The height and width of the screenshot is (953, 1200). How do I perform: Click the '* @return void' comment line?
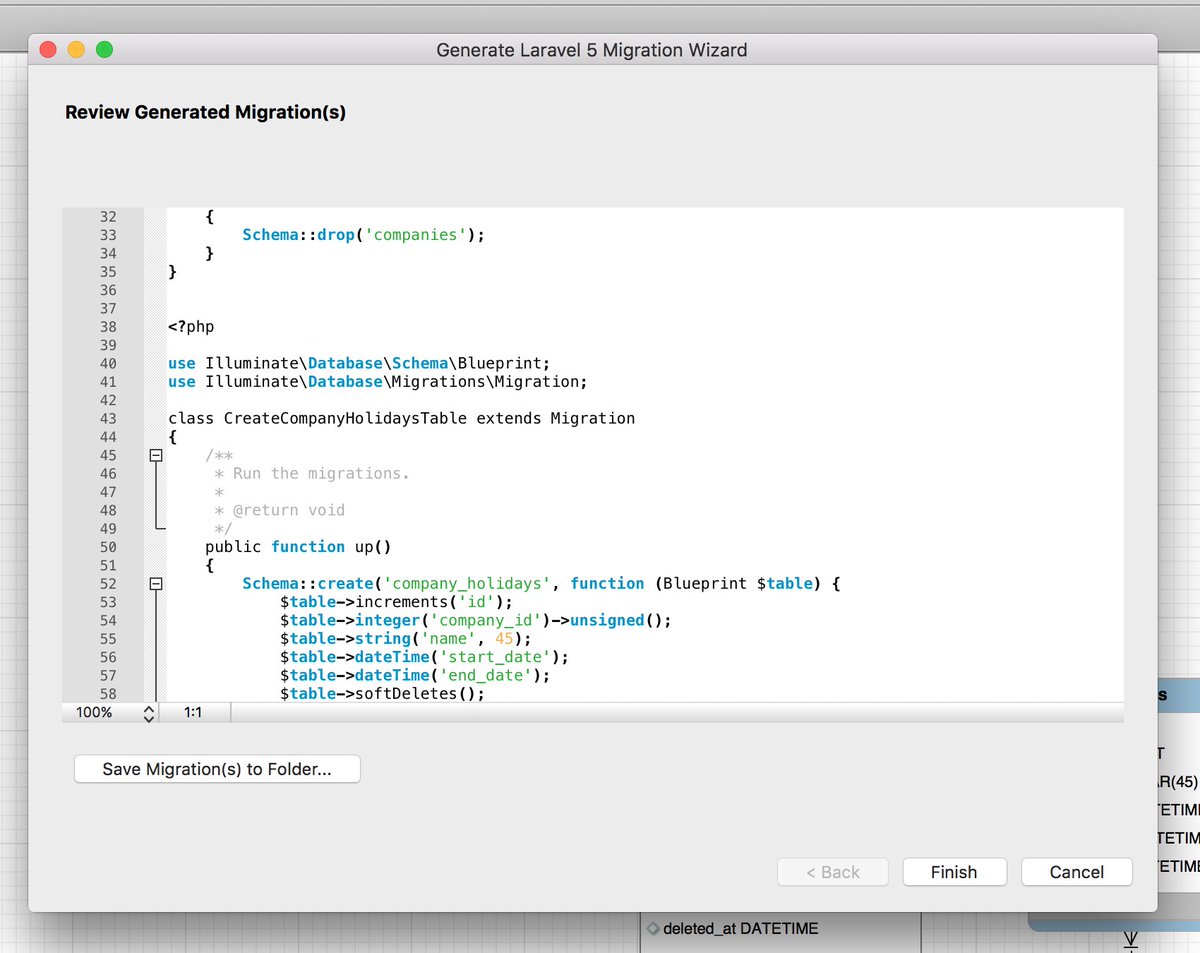click(x=280, y=510)
